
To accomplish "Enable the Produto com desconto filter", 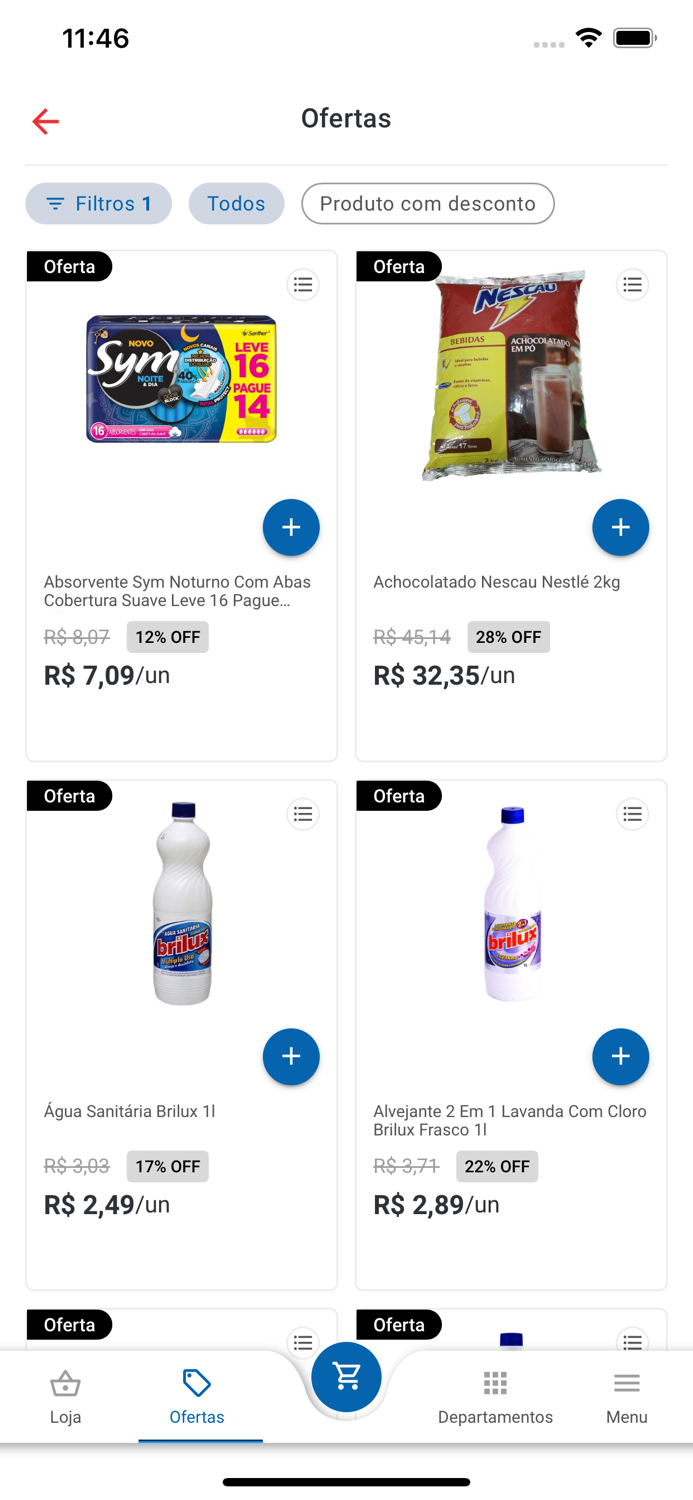I will tap(427, 203).
